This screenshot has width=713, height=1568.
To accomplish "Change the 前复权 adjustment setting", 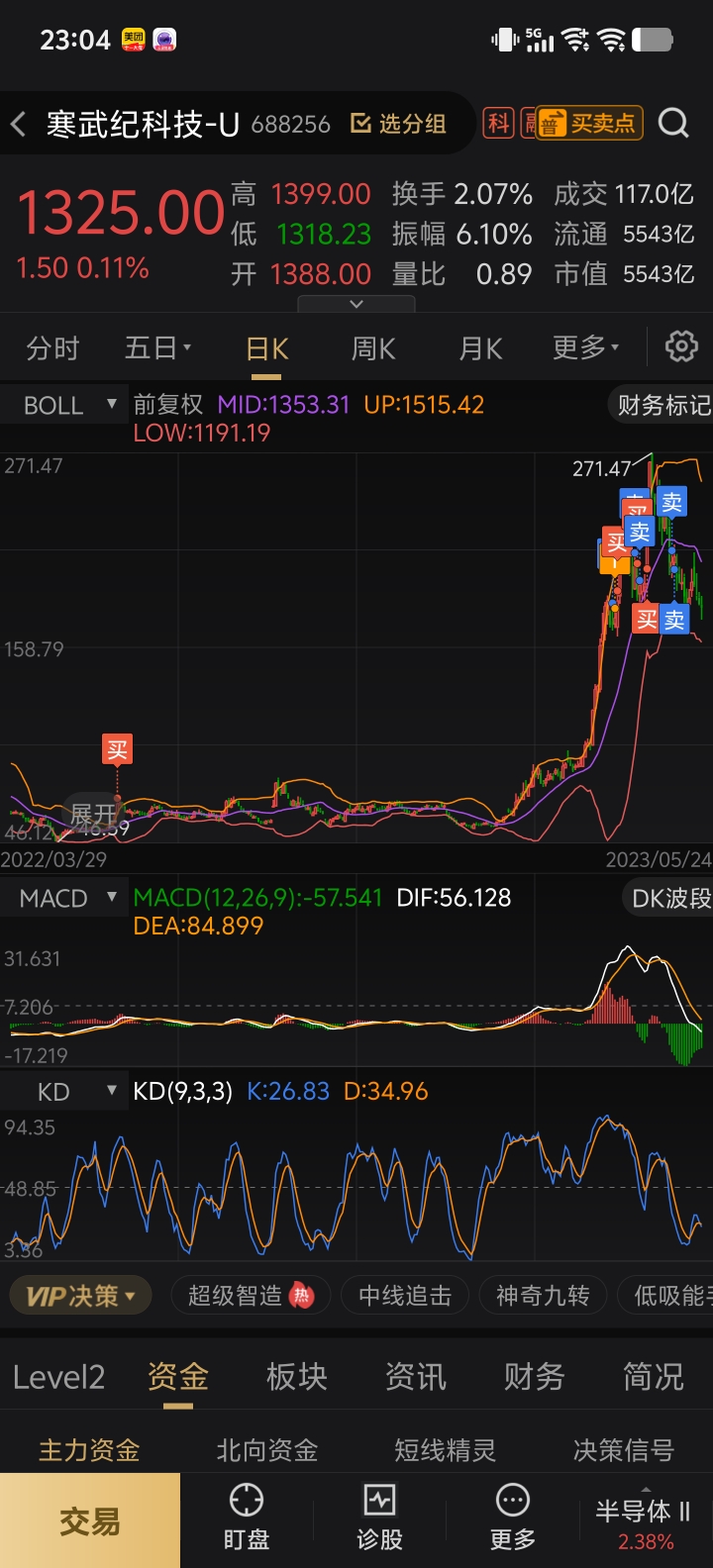I will (168, 404).
